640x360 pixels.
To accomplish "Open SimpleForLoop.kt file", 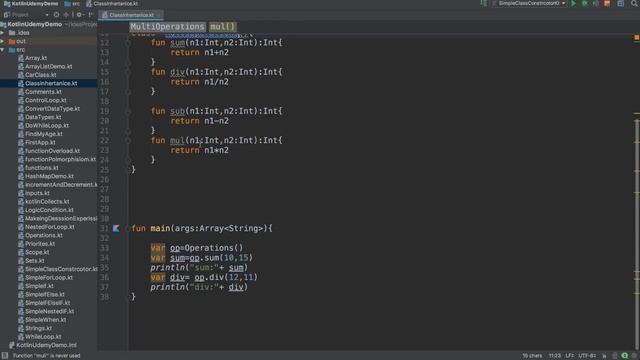I will 49,278.
